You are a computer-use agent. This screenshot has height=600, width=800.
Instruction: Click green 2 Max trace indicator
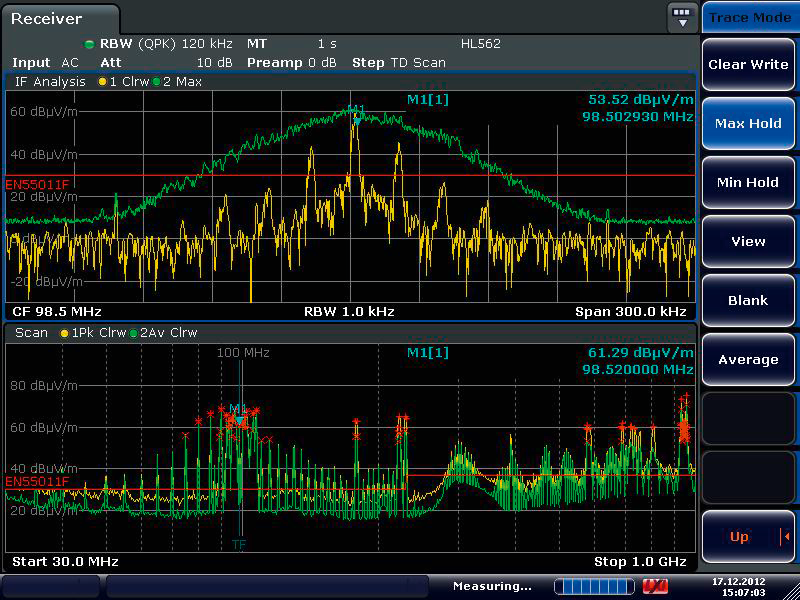point(158,82)
